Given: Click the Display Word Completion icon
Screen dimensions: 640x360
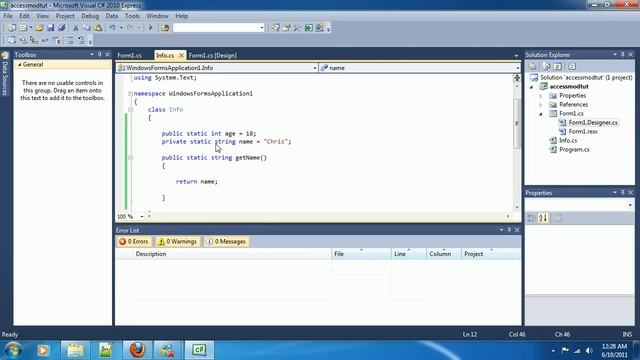Looking at the screenshot, I should 45,40.
